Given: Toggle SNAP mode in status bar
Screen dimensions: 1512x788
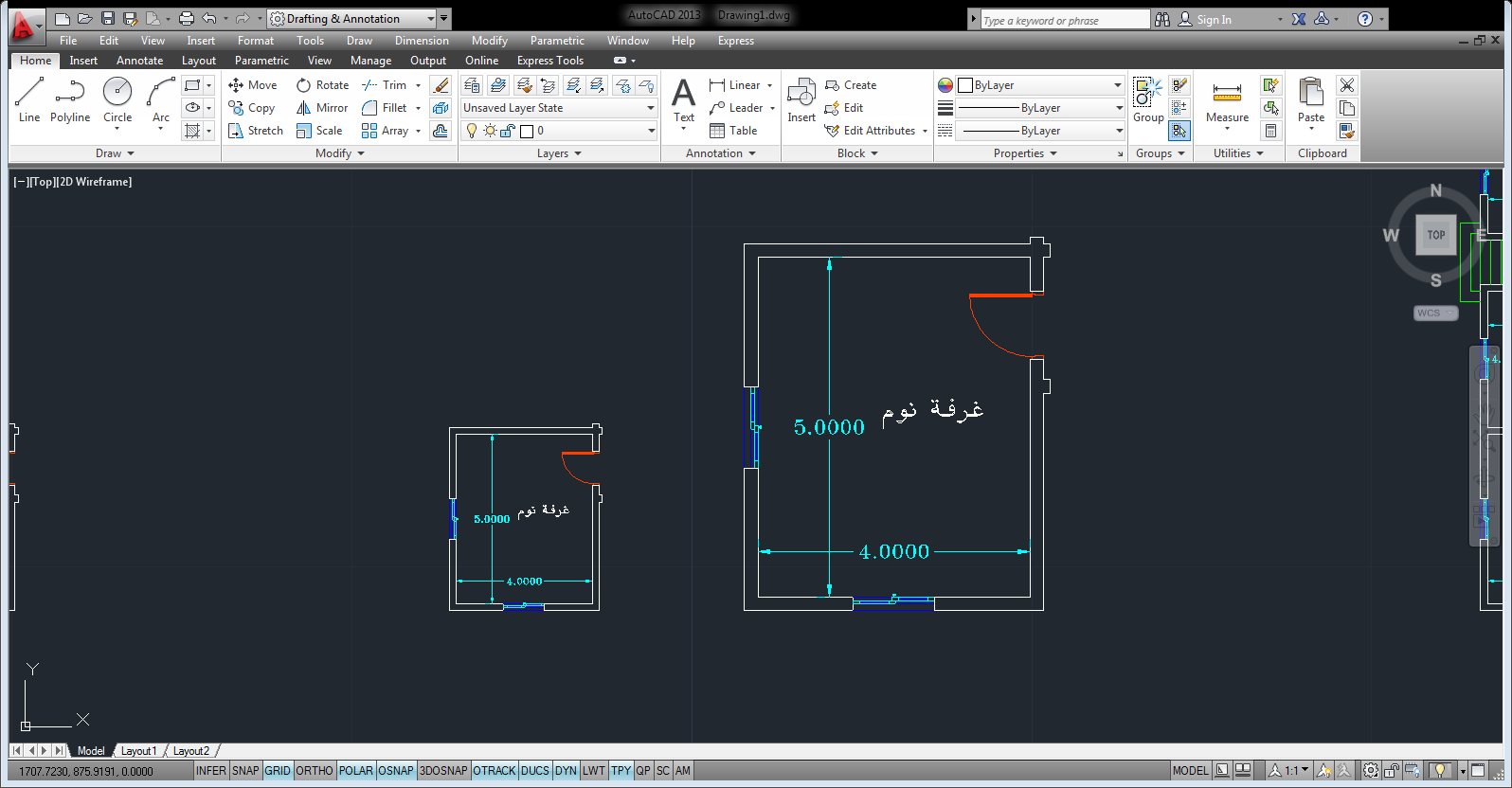Looking at the screenshot, I should pos(245,771).
